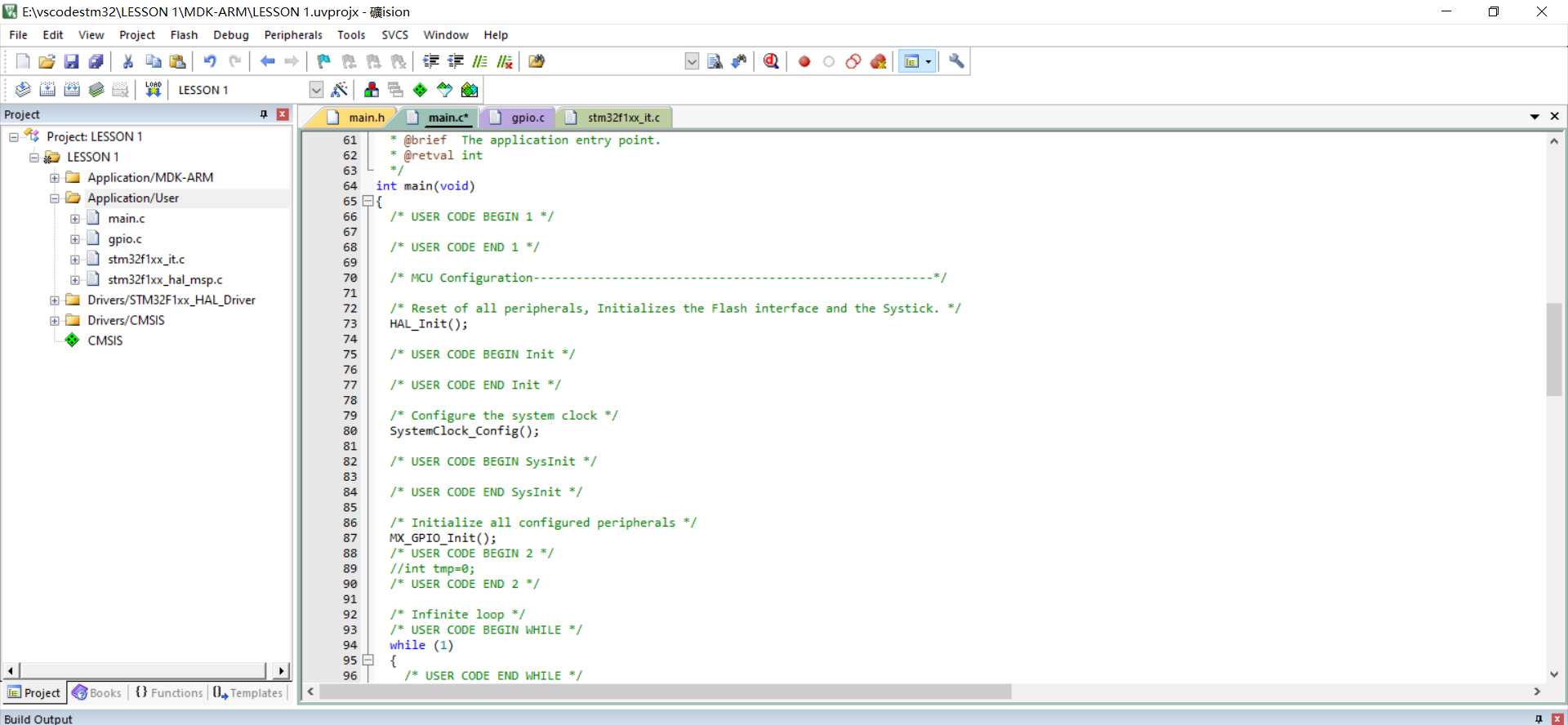The height and width of the screenshot is (725, 1568).
Task: Expand the Drivers/CMSIS folder
Action: click(55, 321)
